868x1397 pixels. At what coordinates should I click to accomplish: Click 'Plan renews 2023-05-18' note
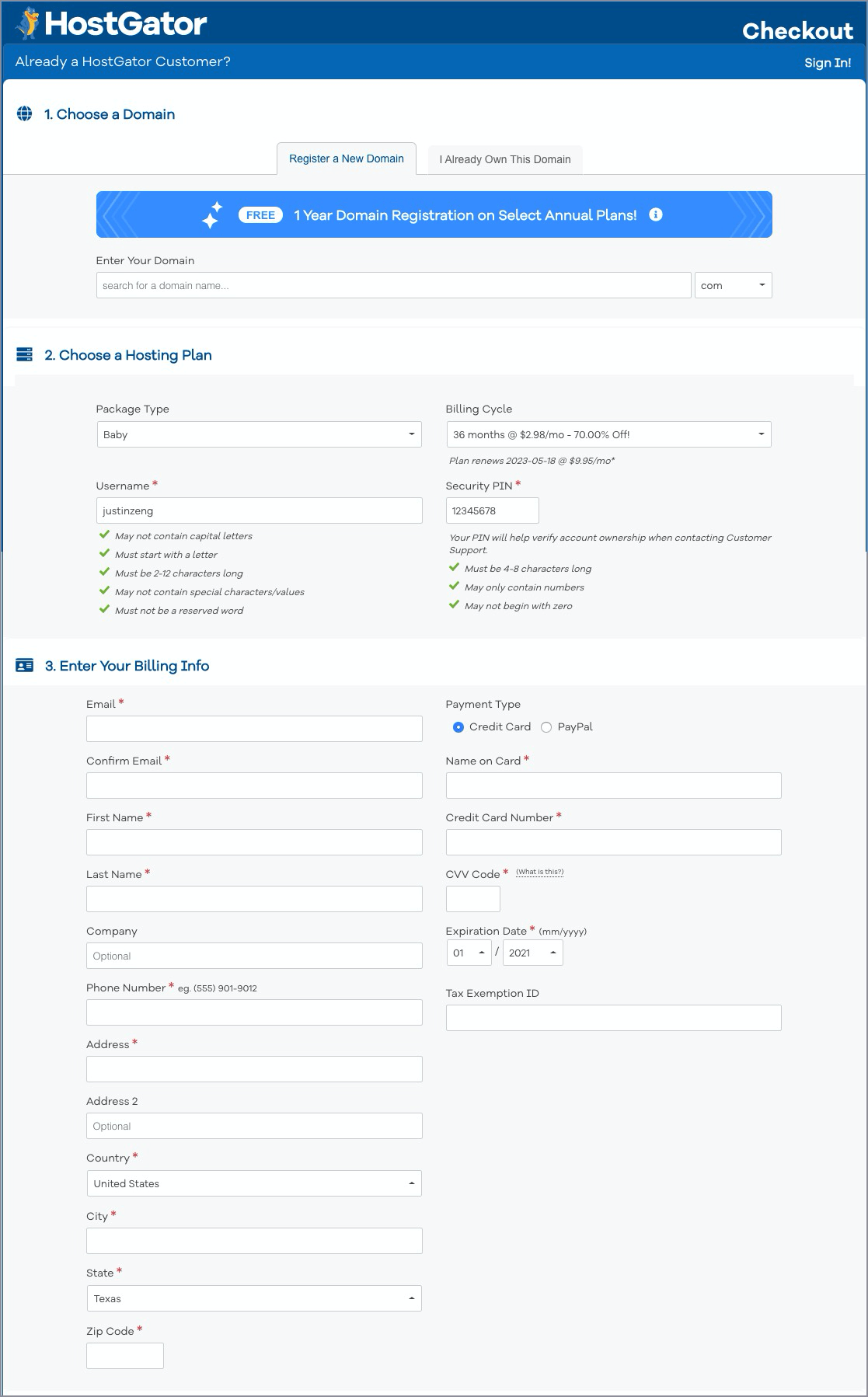532,461
